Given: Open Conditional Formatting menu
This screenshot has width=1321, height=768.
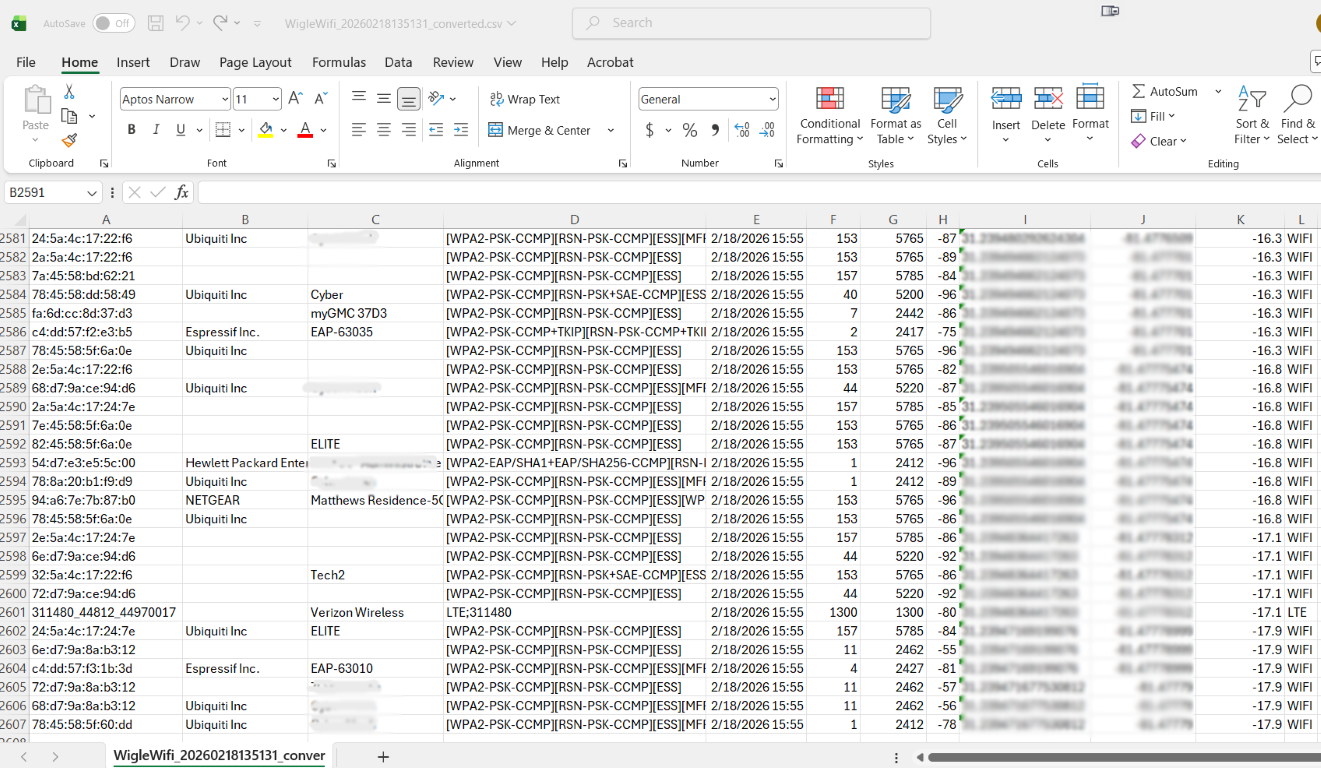Looking at the screenshot, I should click(830, 115).
